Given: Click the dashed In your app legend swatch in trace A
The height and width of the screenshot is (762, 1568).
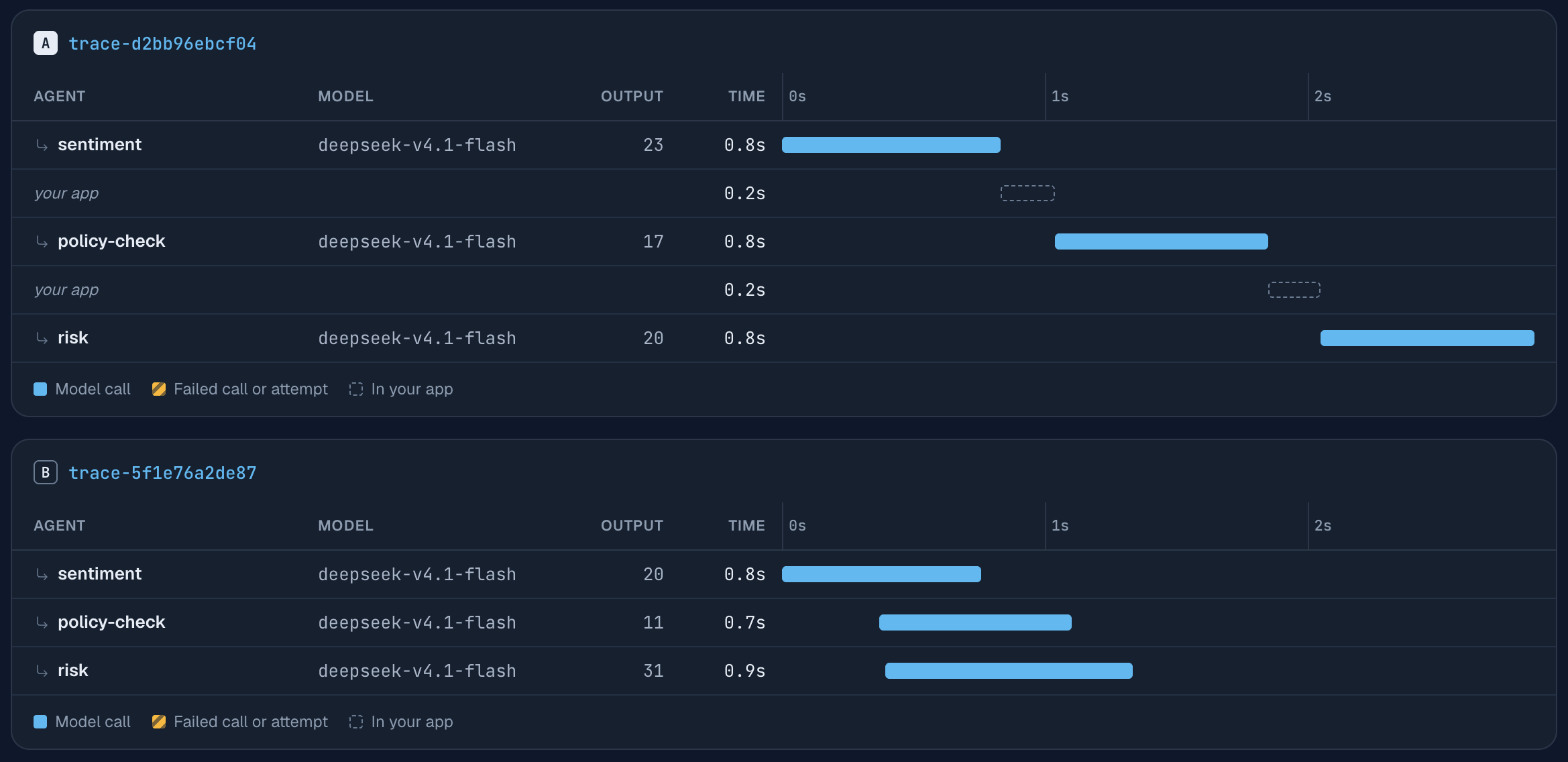Looking at the screenshot, I should [x=356, y=389].
